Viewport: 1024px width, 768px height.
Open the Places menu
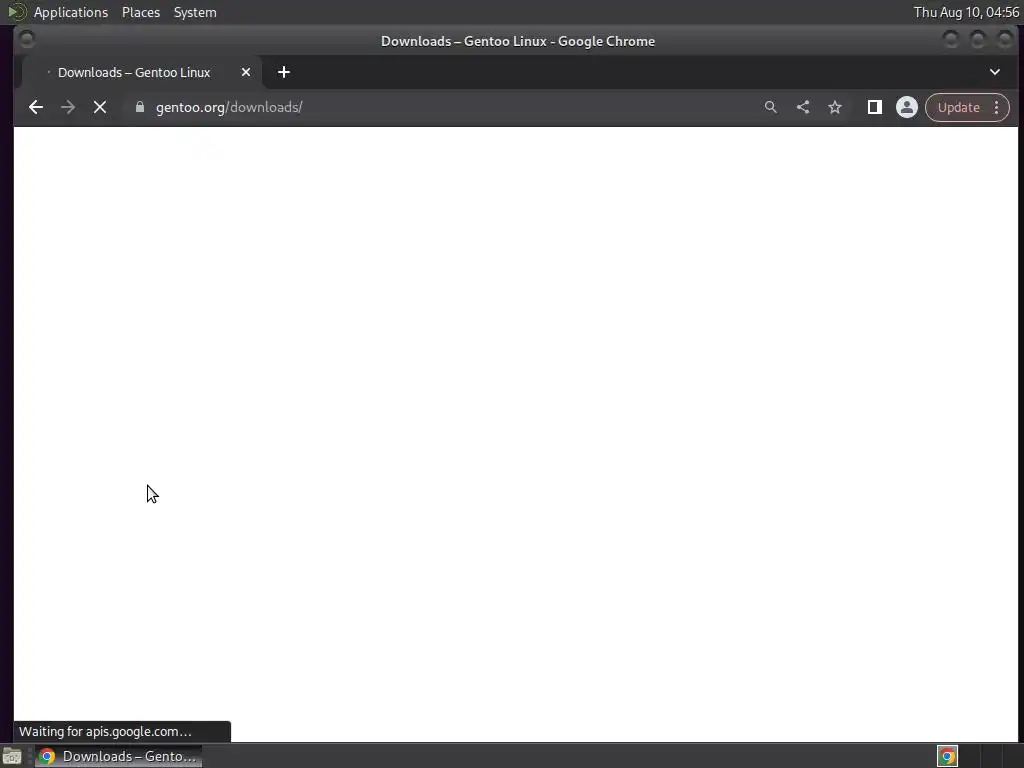pos(141,12)
